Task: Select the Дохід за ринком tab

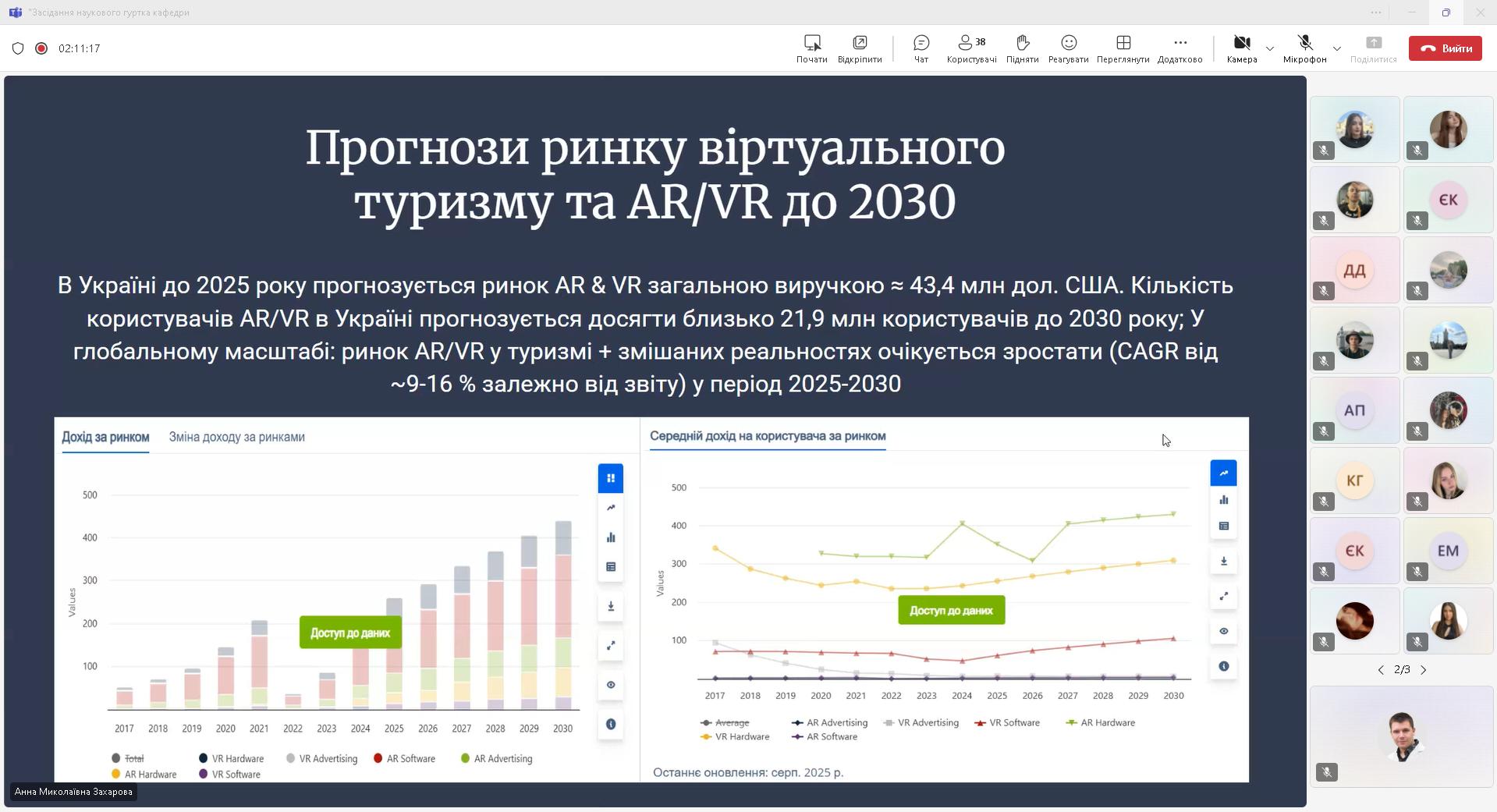Action: tap(105, 437)
